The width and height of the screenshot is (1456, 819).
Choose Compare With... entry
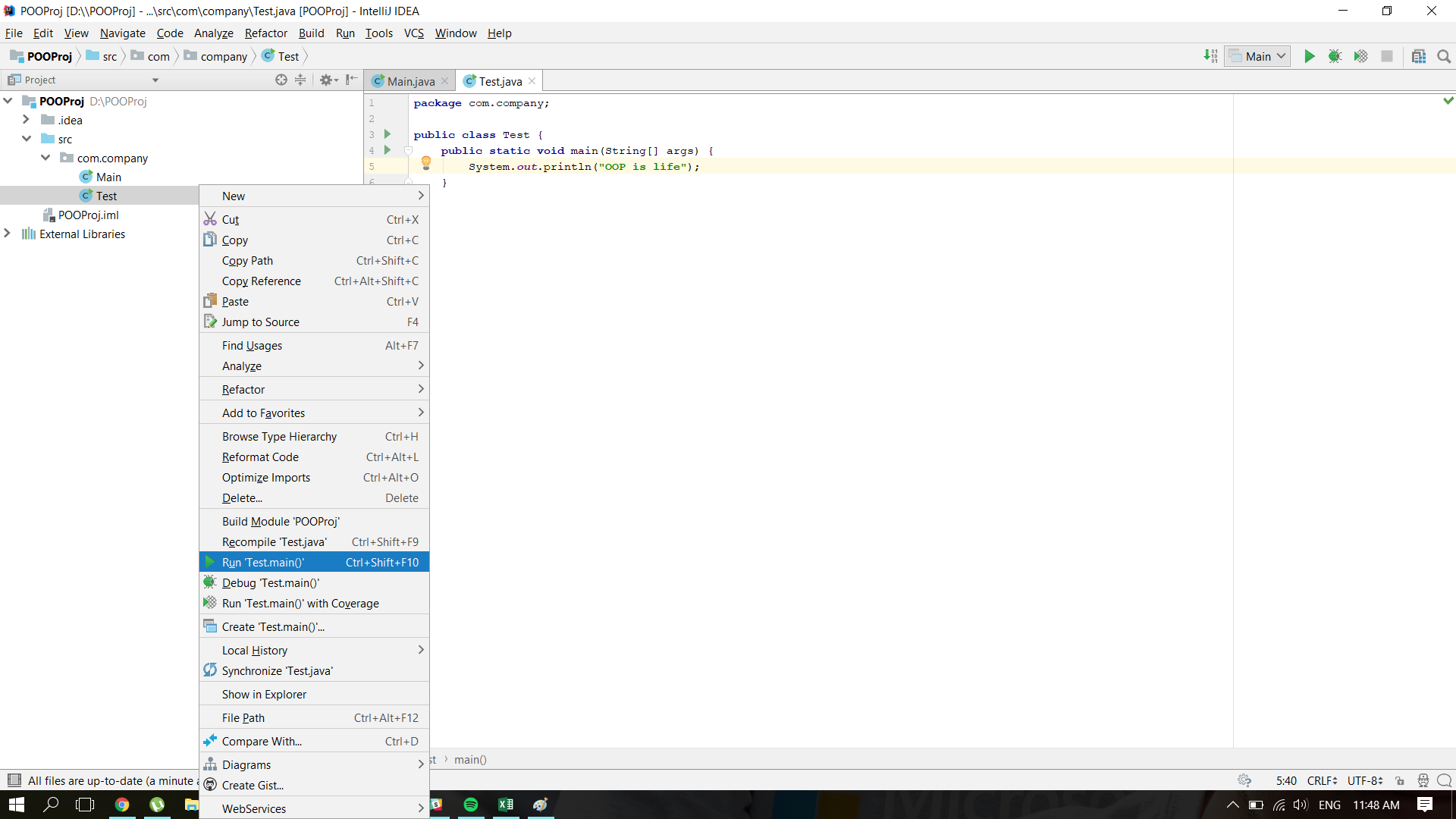coord(314,741)
